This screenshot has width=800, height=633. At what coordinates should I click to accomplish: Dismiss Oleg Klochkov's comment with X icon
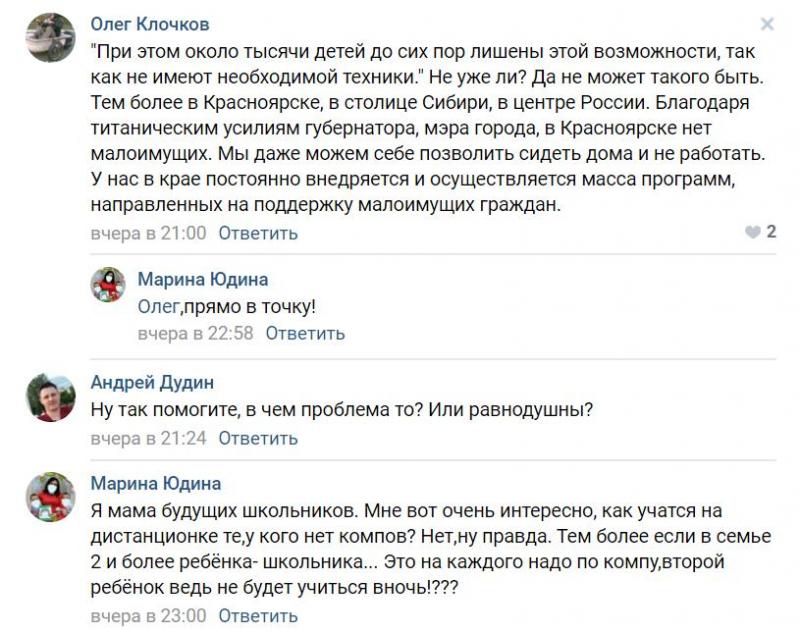pos(767,24)
